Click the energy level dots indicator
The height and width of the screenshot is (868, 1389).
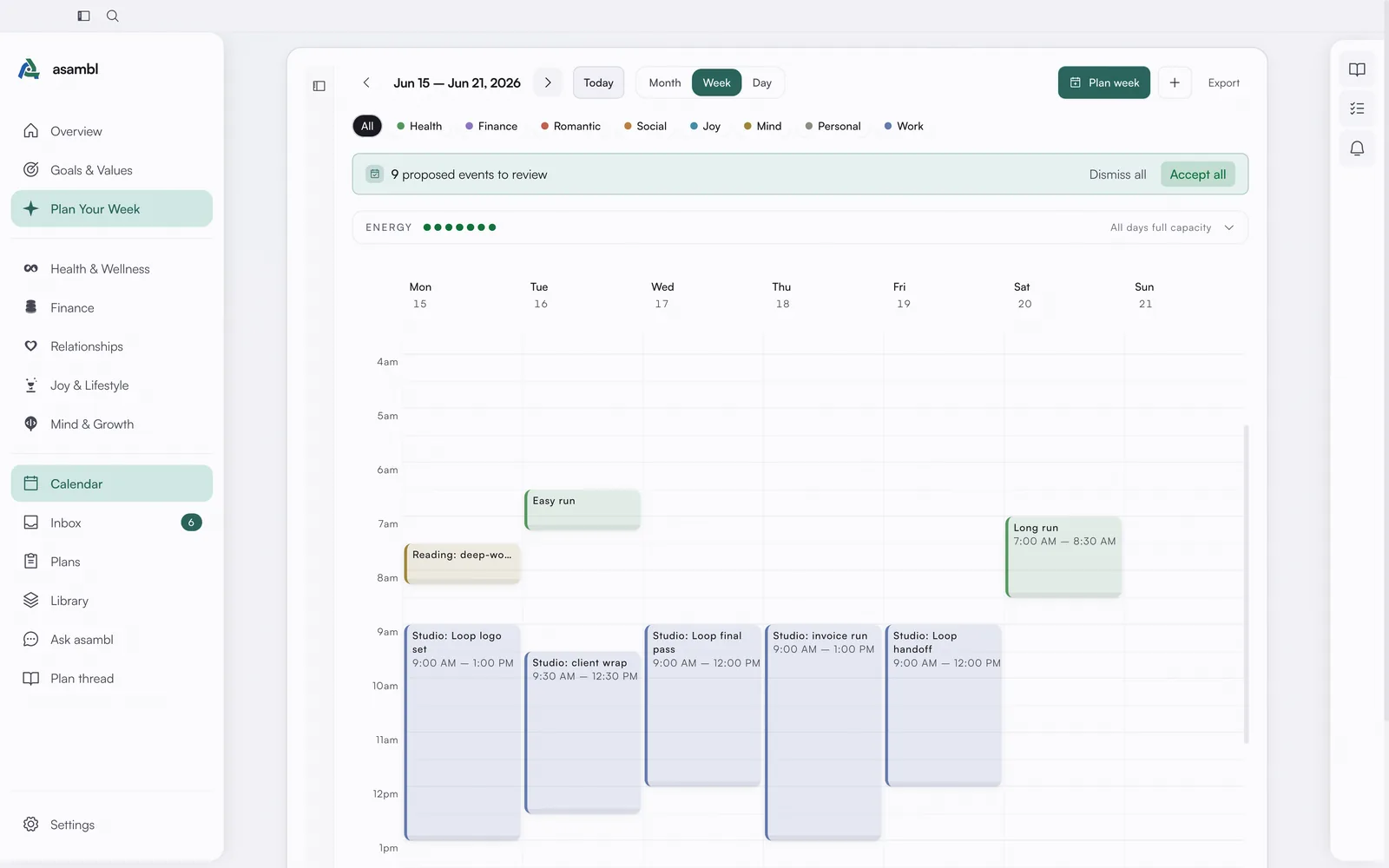459,227
